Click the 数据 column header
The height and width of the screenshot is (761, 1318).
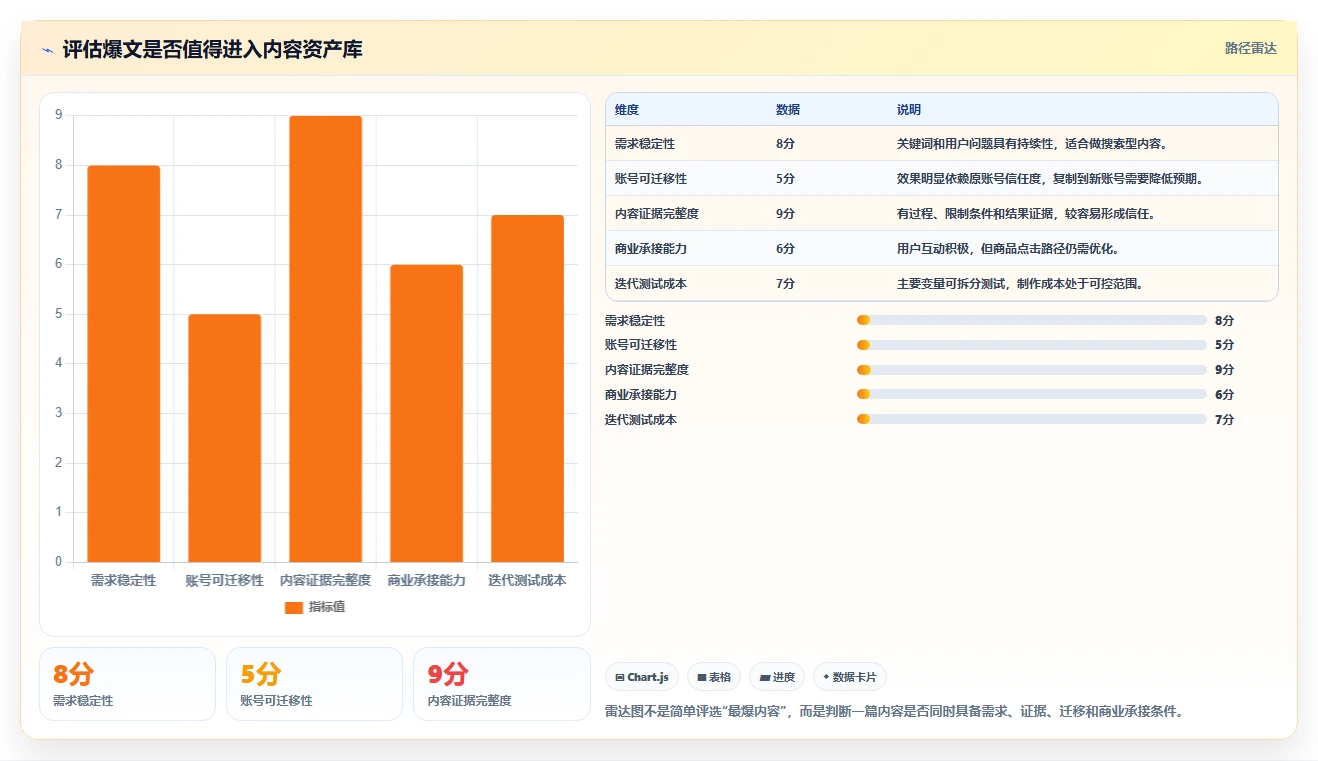pyautogui.click(x=788, y=110)
